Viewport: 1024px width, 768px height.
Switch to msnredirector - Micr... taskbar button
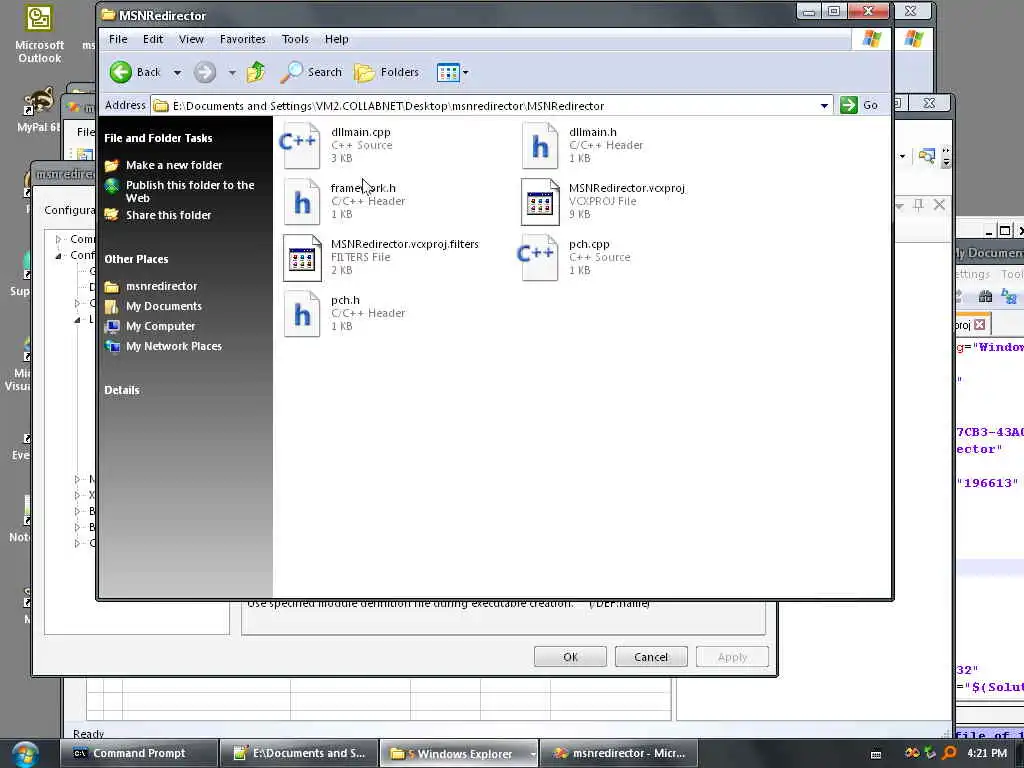pyautogui.click(x=619, y=753)
